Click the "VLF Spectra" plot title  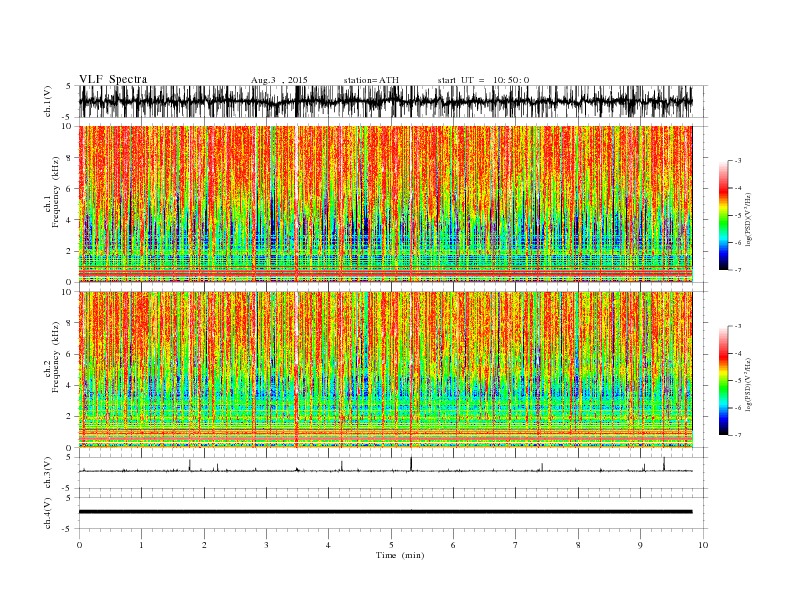pyautogui.click(x=113, y=79)
